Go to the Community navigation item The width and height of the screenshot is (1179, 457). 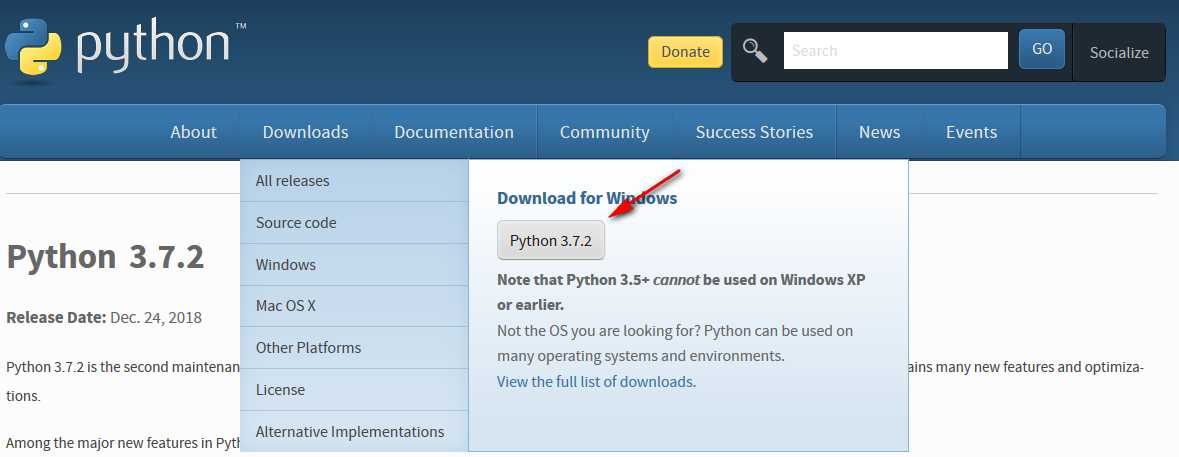(x=604, y=132)
